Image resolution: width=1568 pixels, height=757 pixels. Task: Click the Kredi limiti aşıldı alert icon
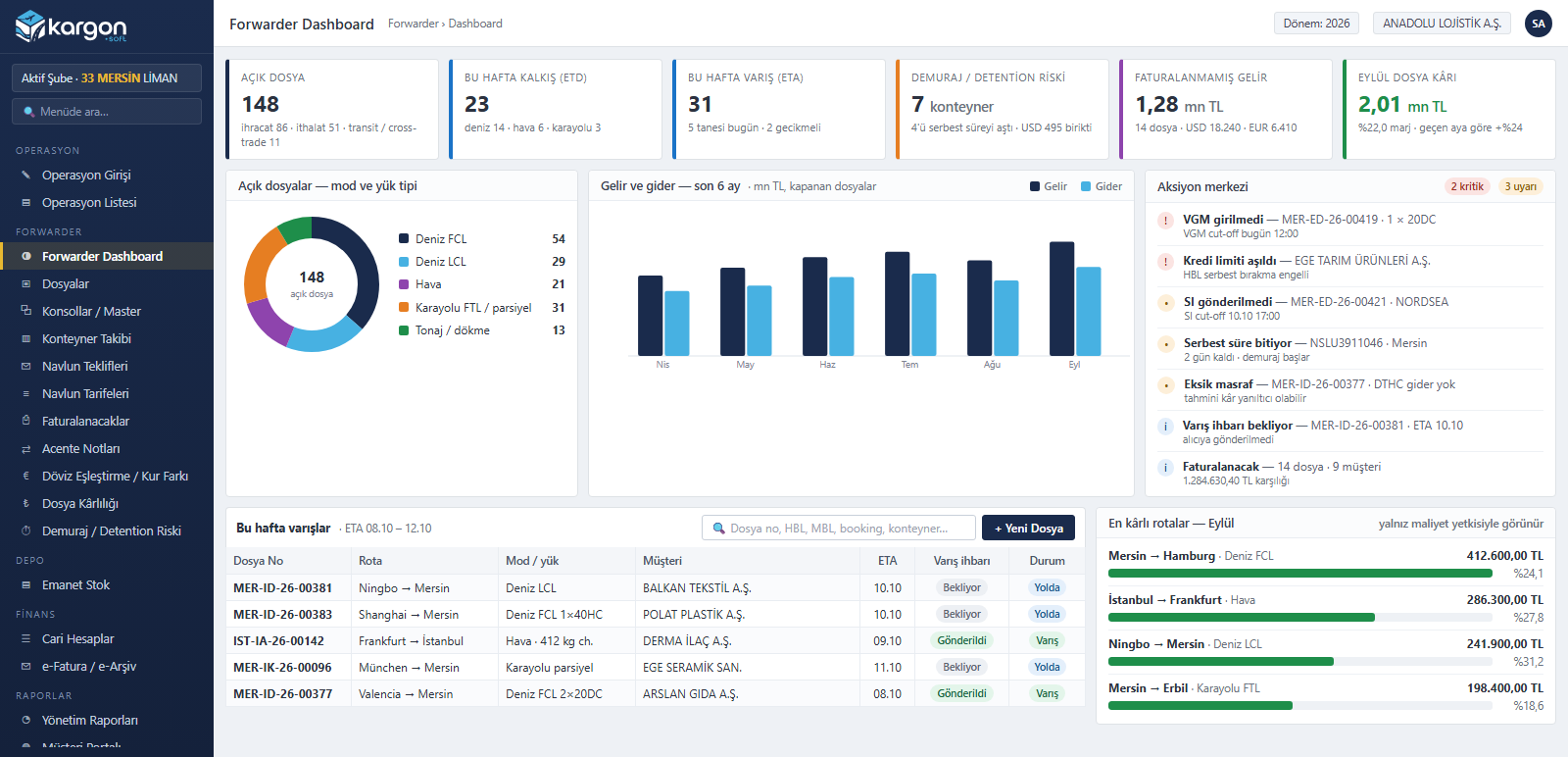[x=1166, y=262]
